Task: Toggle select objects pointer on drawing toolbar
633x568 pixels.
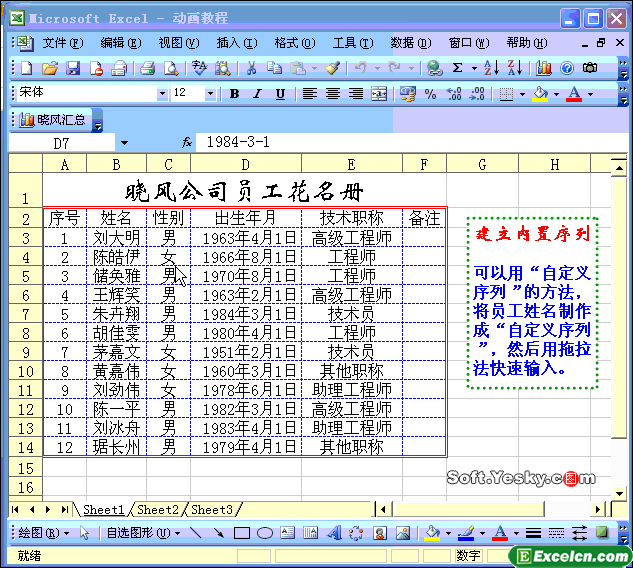Action: pyautogui.click(x=84, y=533)
